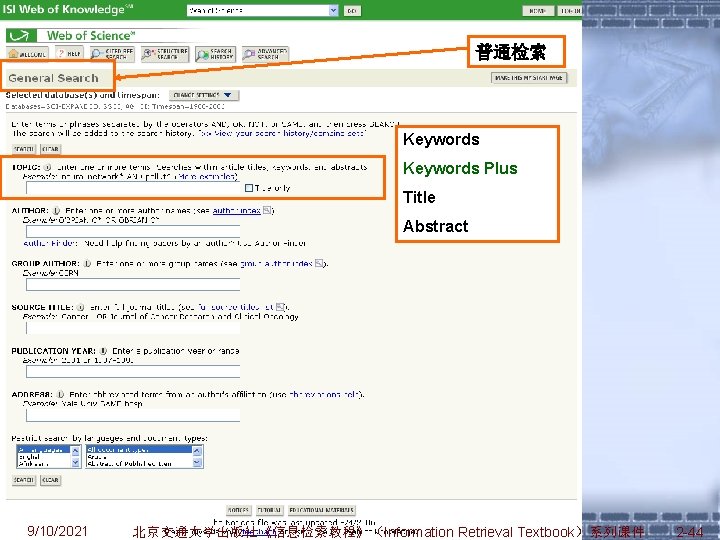
Task: Open the product selector dropdown at top
Action: pos(262,10)
